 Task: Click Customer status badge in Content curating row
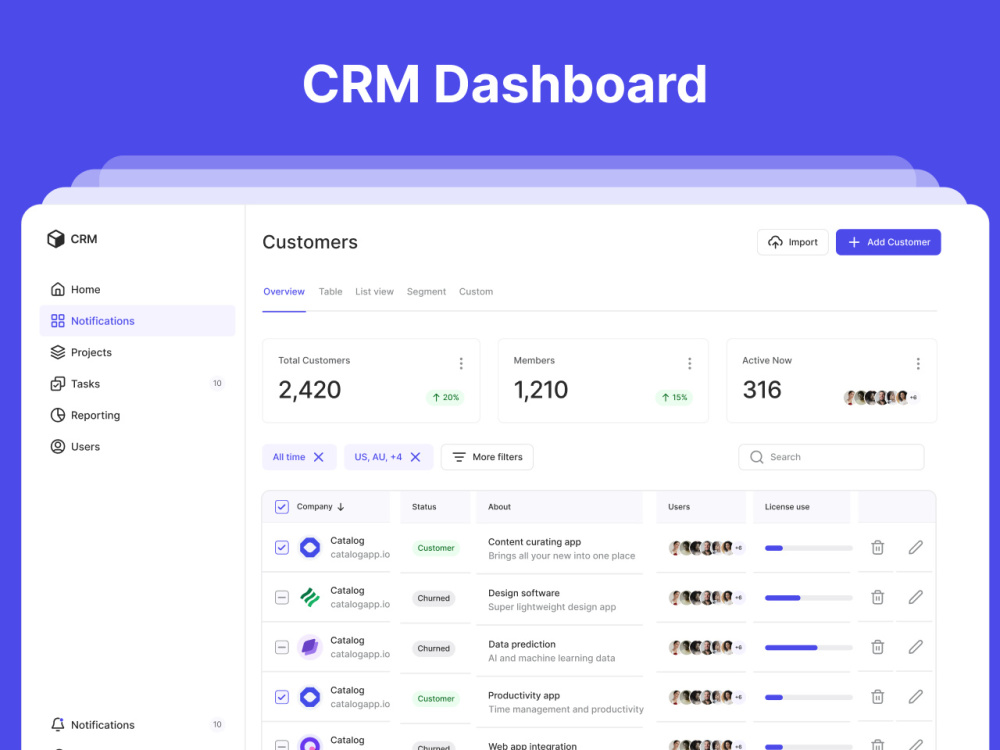point(436,548)
